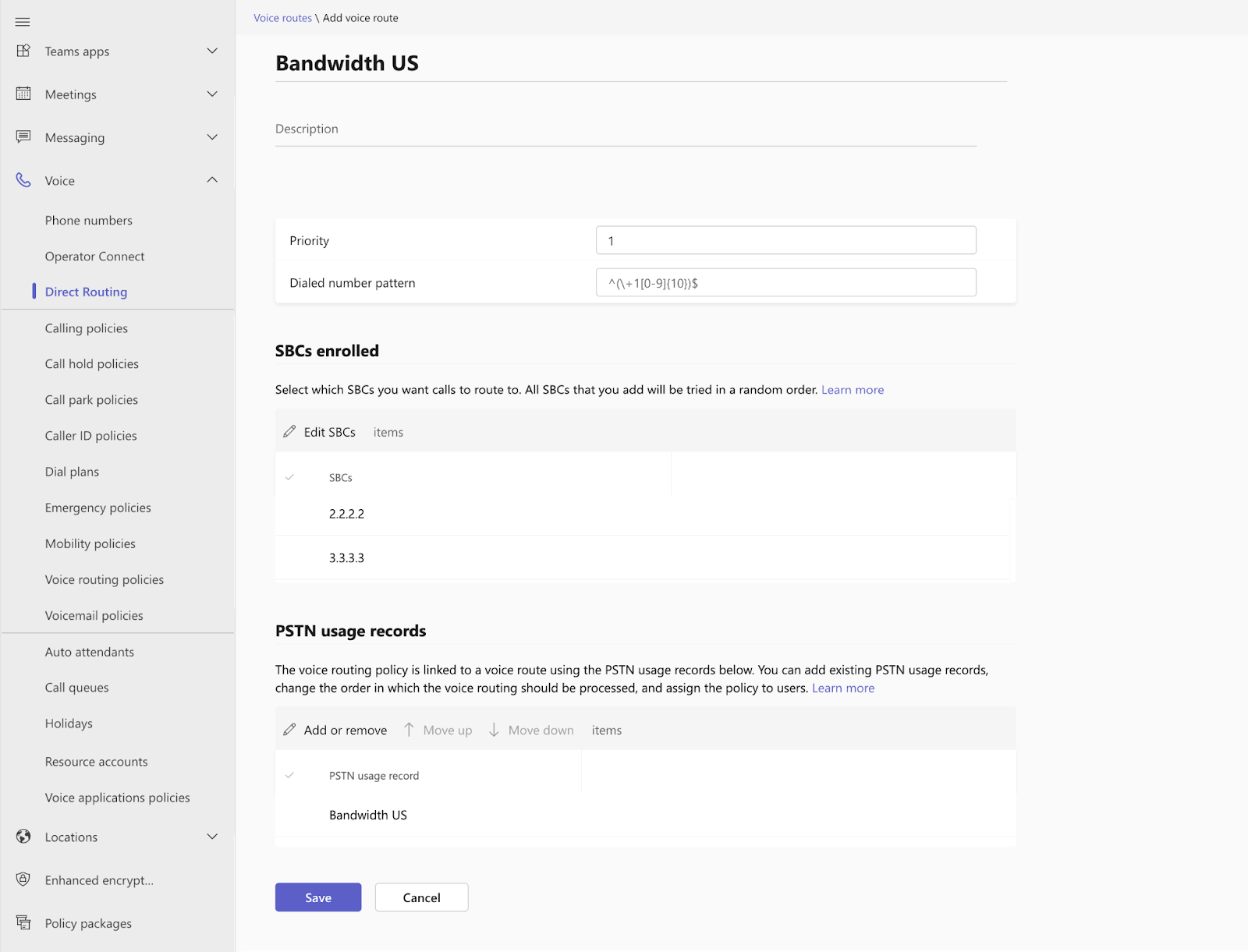
Task: Open Voice routing policies in sidebar
Action: pos(105,579)
